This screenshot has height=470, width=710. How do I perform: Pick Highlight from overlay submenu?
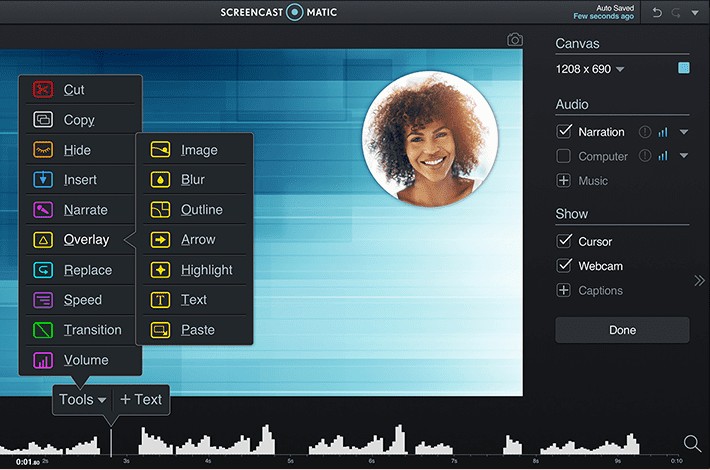tap(206, 270)
